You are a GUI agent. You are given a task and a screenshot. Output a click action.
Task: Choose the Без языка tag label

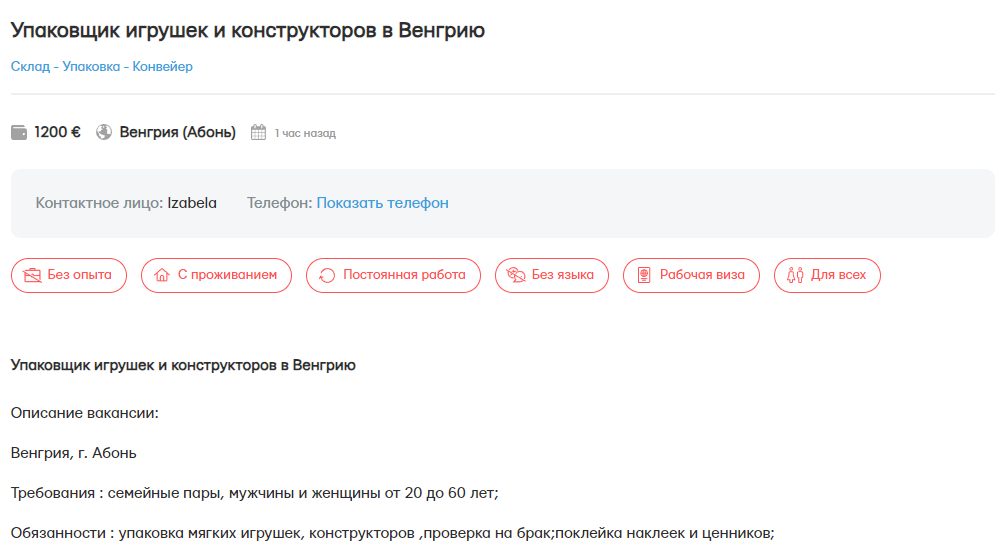click(x=563, y=275)
